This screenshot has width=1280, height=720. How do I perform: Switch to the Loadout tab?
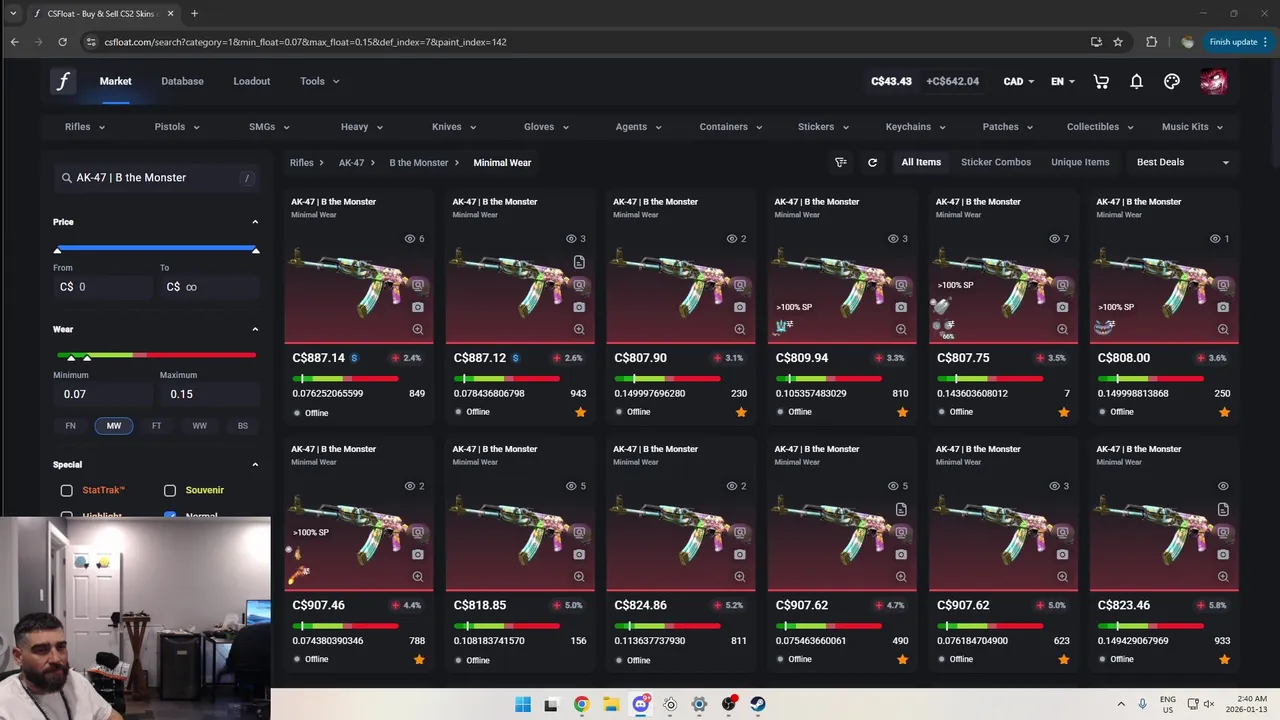(x=252, y=81)
